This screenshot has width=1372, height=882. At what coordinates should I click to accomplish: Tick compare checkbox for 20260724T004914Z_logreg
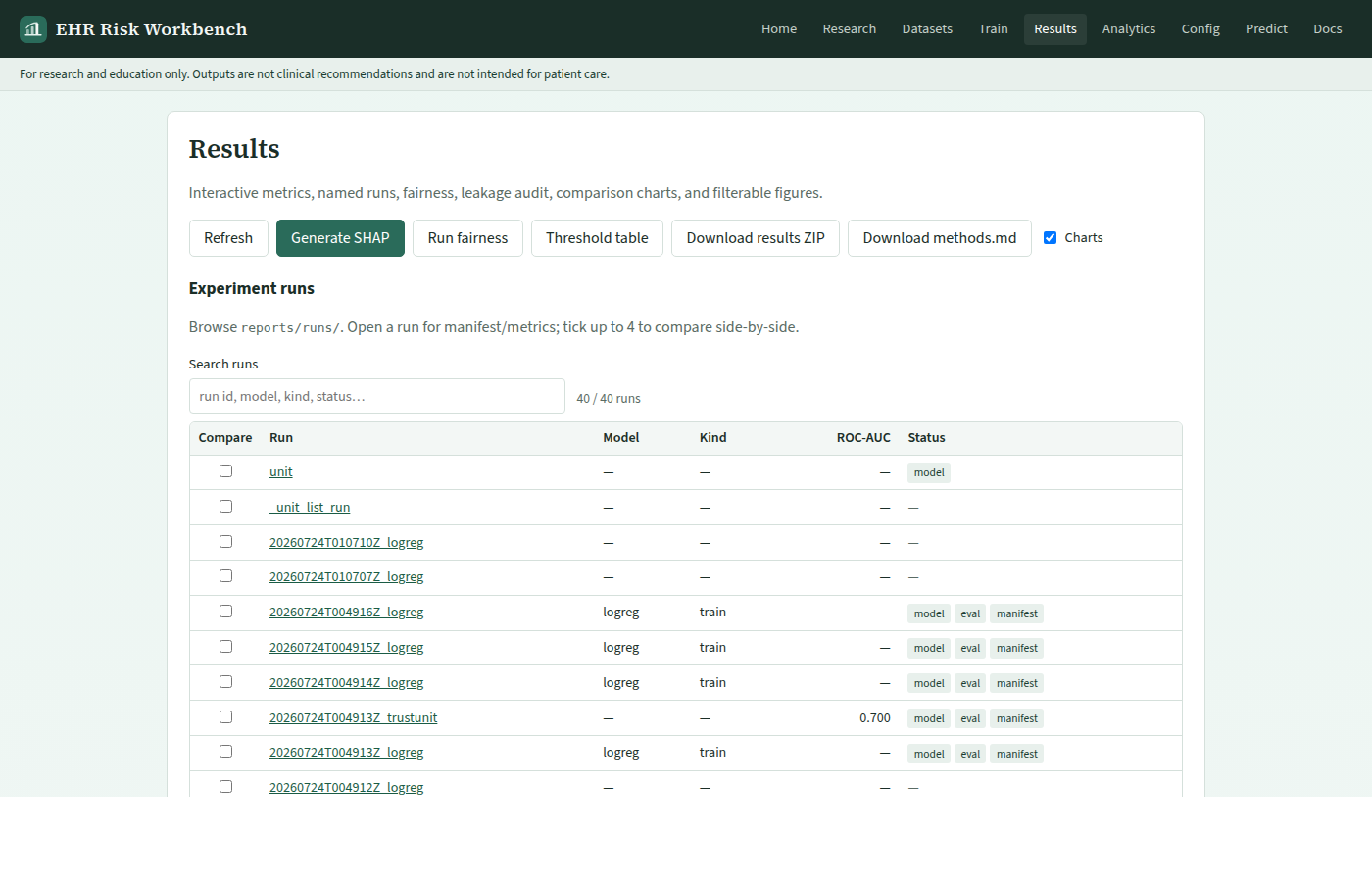[225, 682]
